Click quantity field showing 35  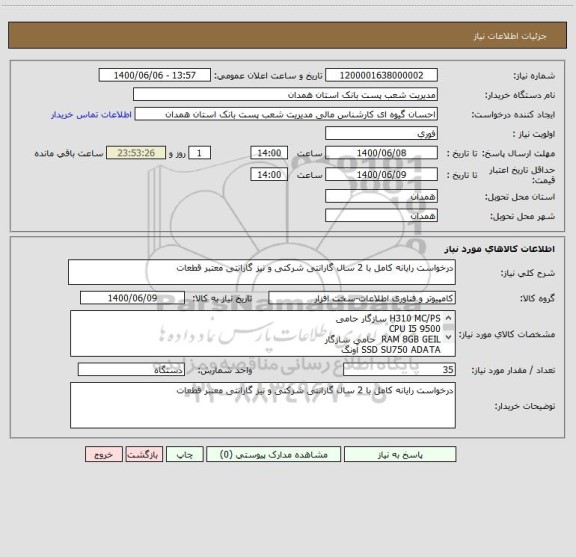(x=399, y=370)
